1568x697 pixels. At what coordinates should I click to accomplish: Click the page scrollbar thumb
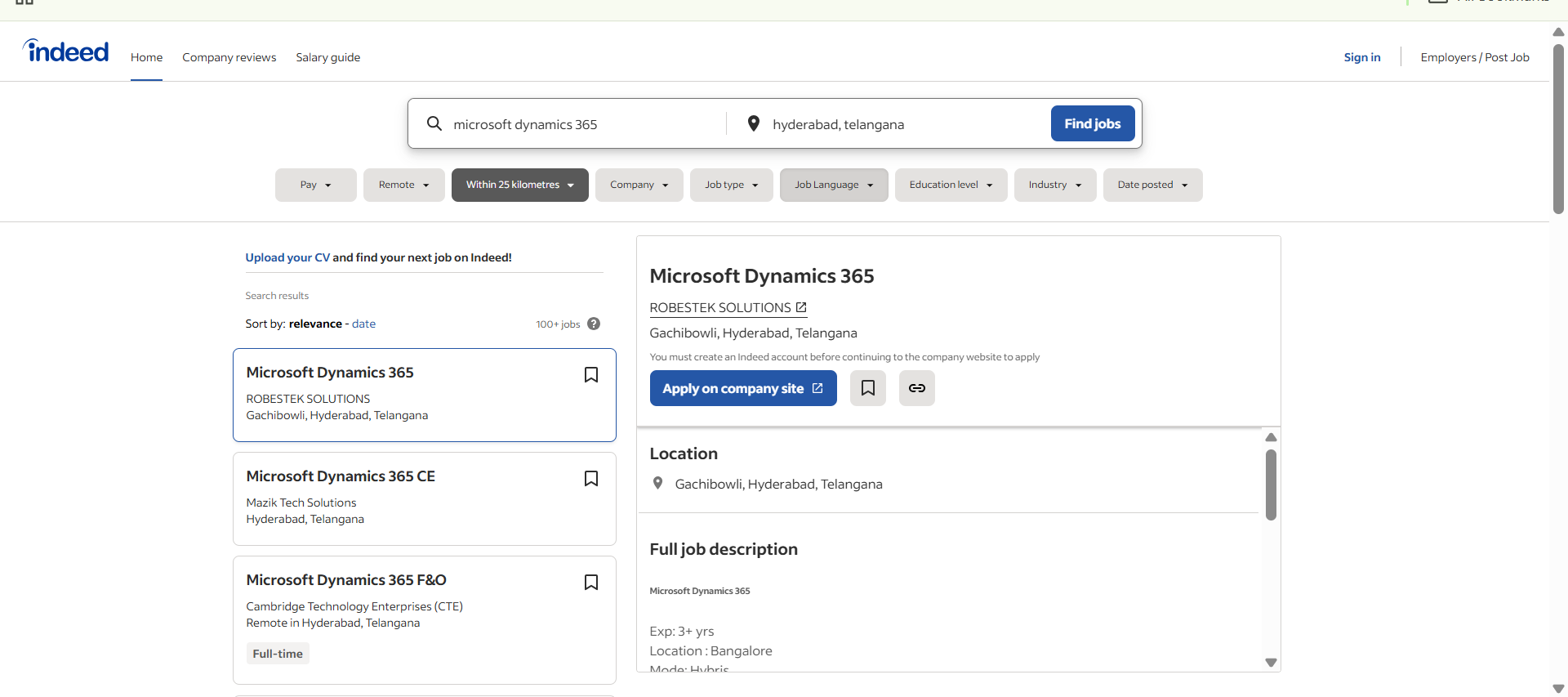[x=1558, y=128]
